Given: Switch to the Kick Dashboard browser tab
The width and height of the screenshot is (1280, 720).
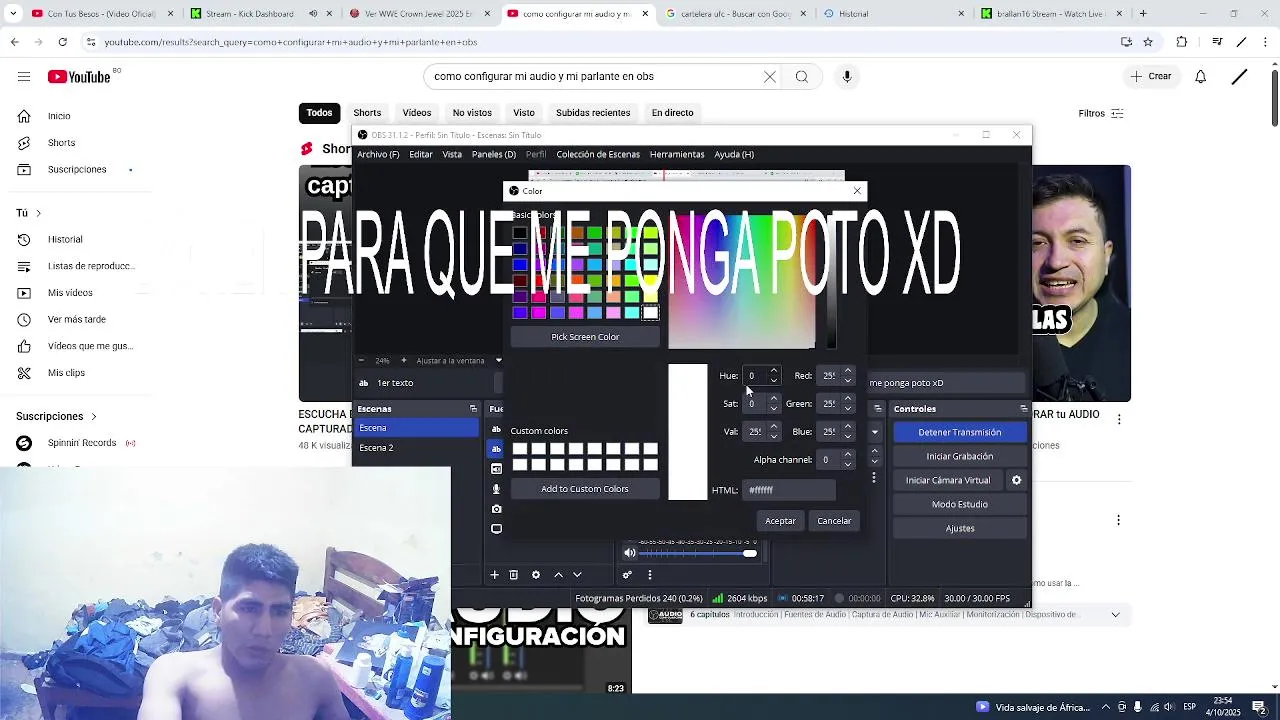Looking at the screenshot, I should [250, 14].
